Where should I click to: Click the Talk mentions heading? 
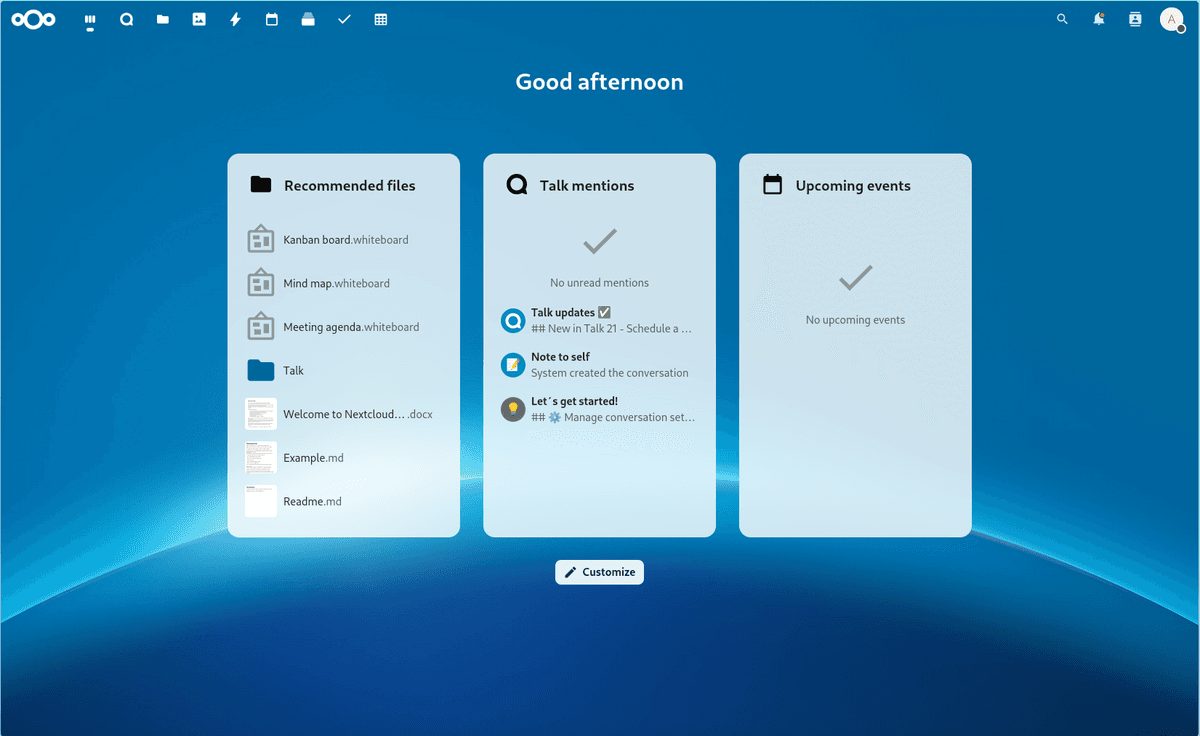tap(587, 186)
